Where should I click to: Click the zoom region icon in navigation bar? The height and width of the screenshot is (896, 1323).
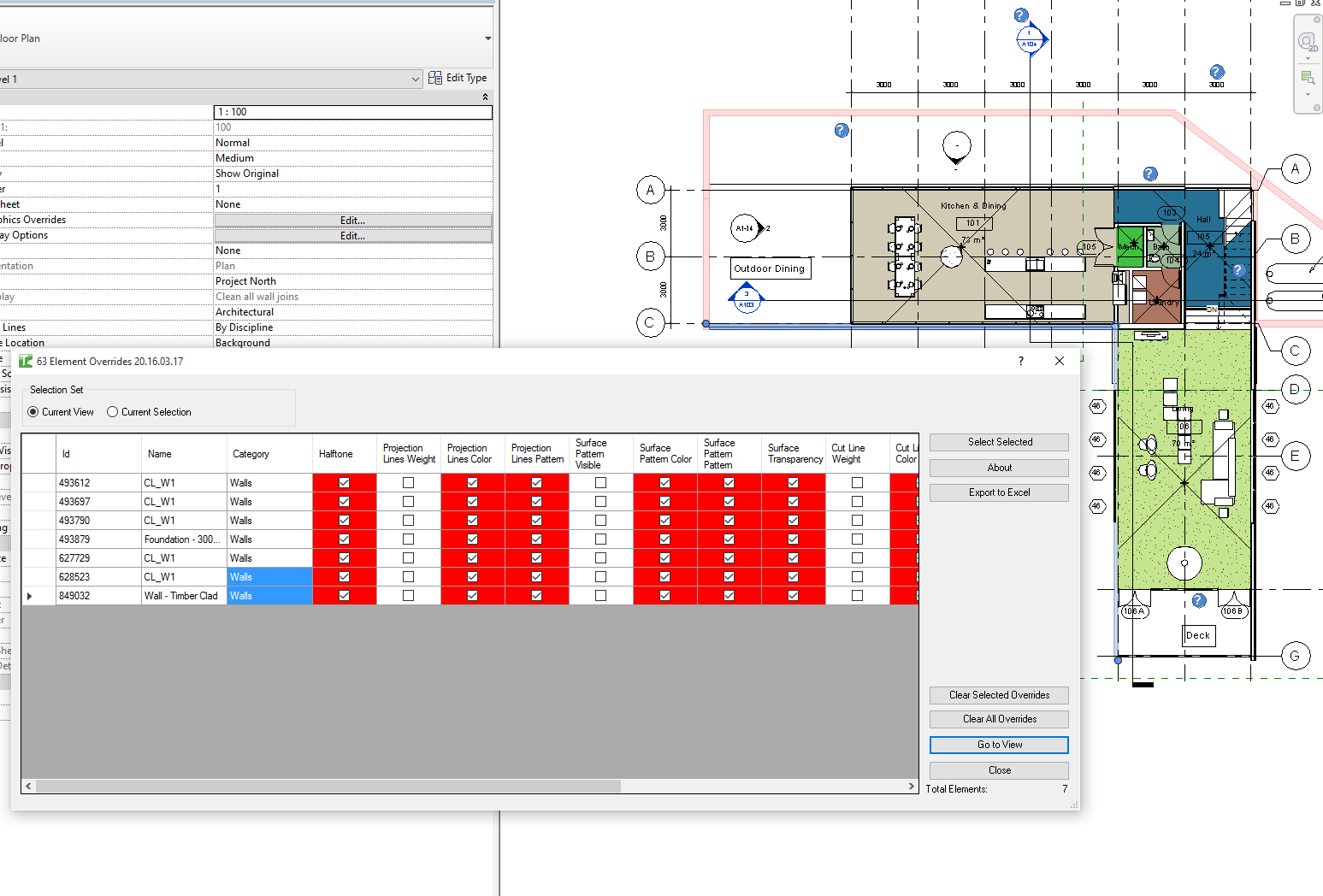1307,78
